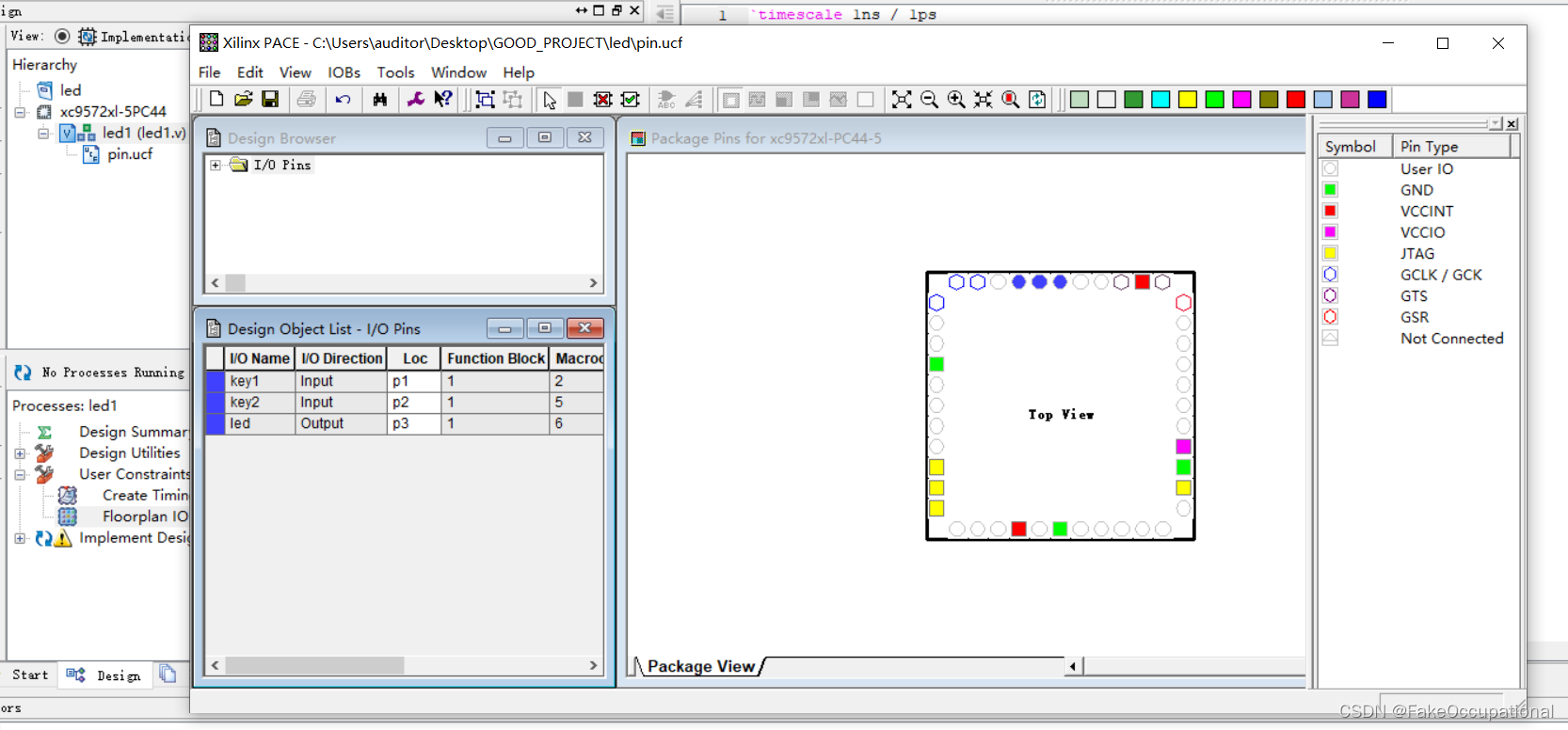This screenshot has height=730, width=1568.
Task: Click the I/O Direction column header
Action: click(342, 358)
